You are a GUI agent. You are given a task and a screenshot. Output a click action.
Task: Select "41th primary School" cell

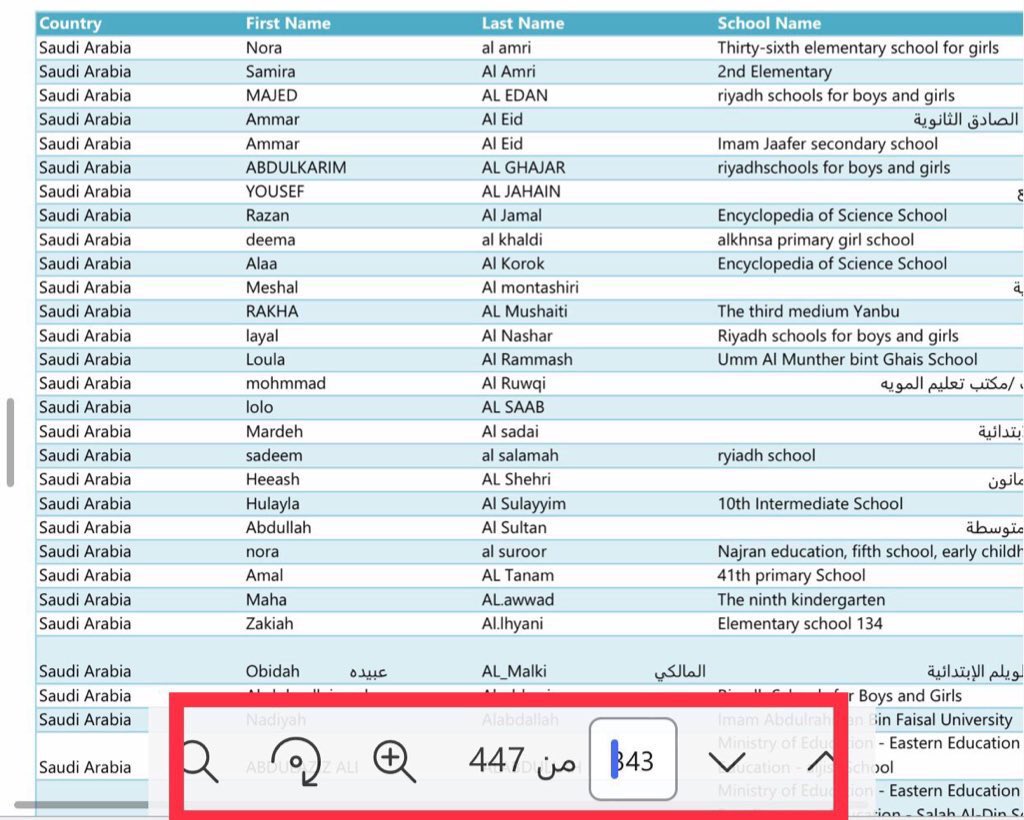pyautogui.click(x=791, y=575)
